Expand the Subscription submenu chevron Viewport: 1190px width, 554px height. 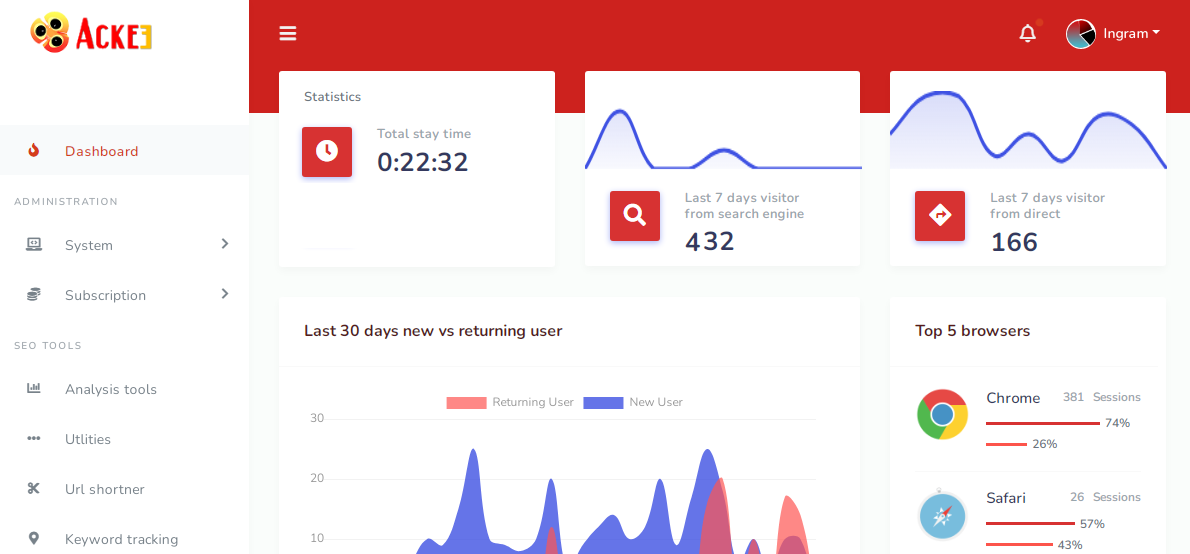pos(225,294)
